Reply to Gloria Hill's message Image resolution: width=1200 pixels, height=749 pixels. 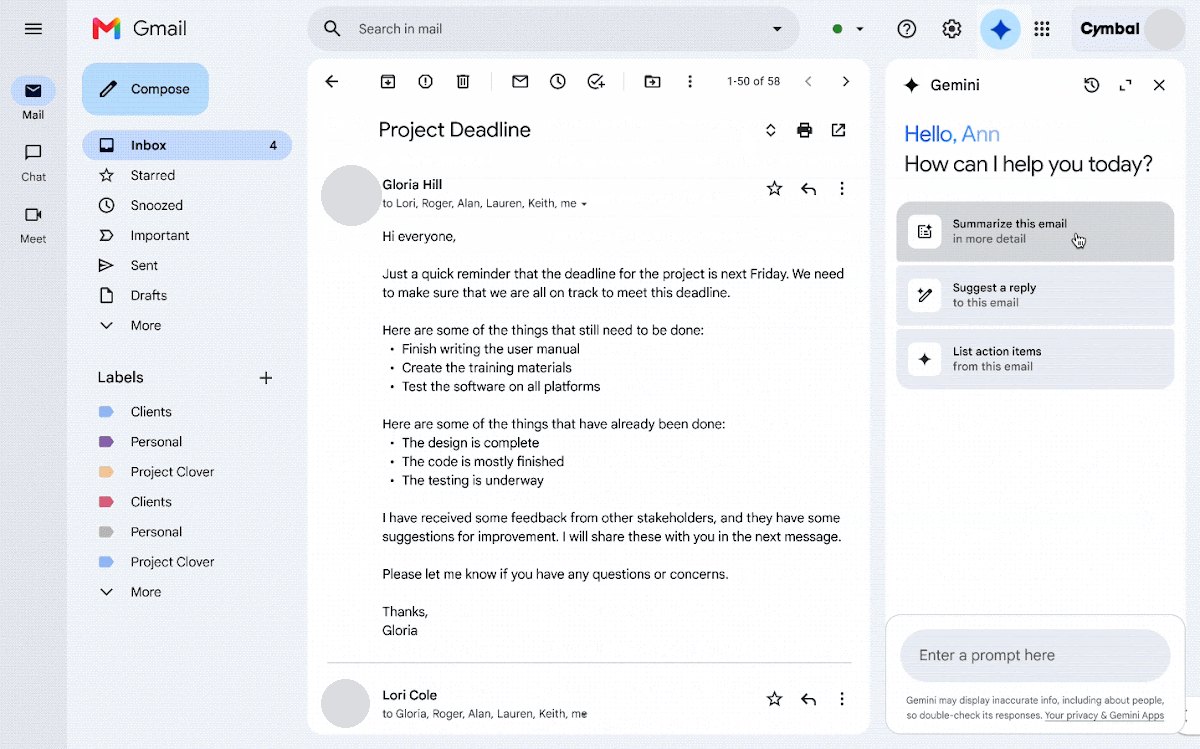click(809, 188)
